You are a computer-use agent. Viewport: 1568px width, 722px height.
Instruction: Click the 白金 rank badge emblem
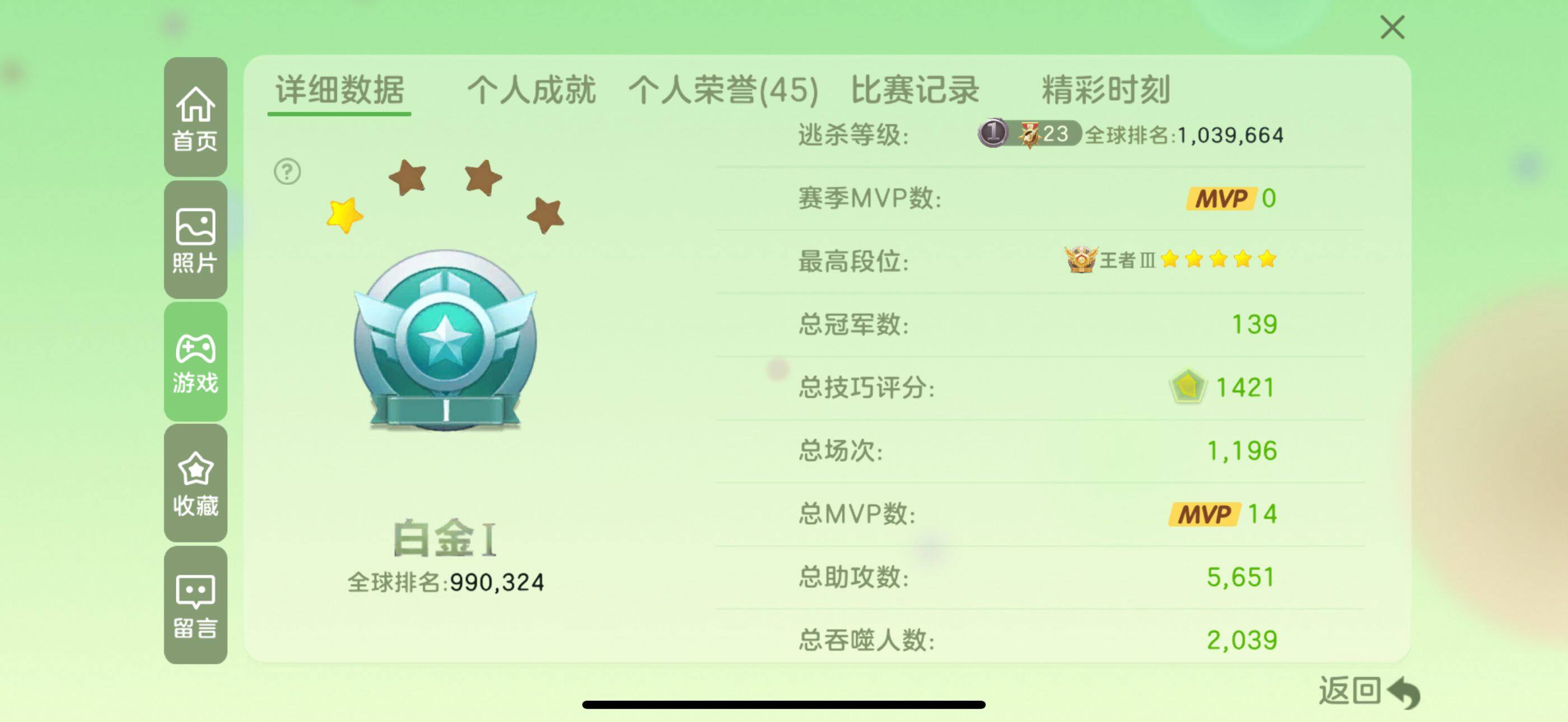pyautogui.click(x=446, y=339)
